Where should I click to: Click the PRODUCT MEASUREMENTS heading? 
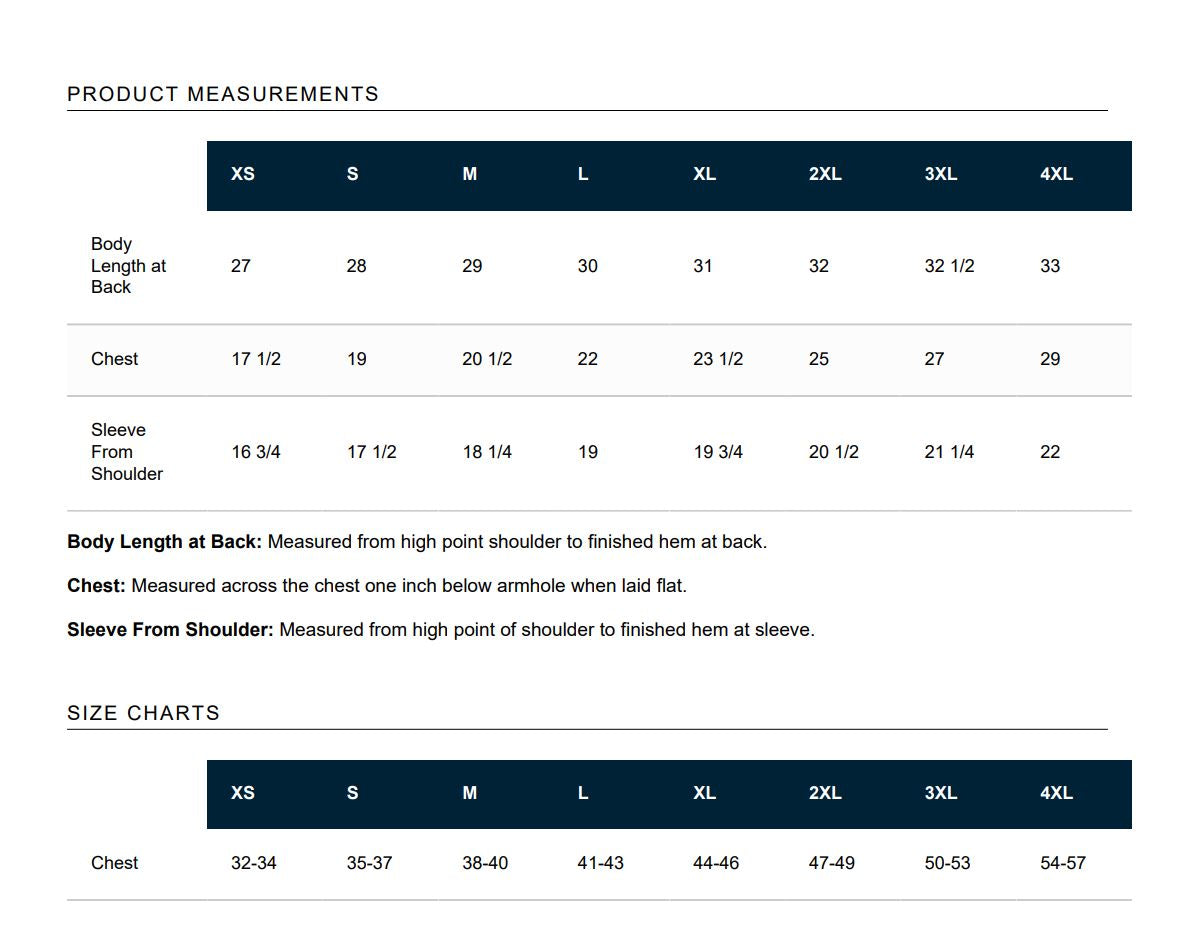[223, 94]
